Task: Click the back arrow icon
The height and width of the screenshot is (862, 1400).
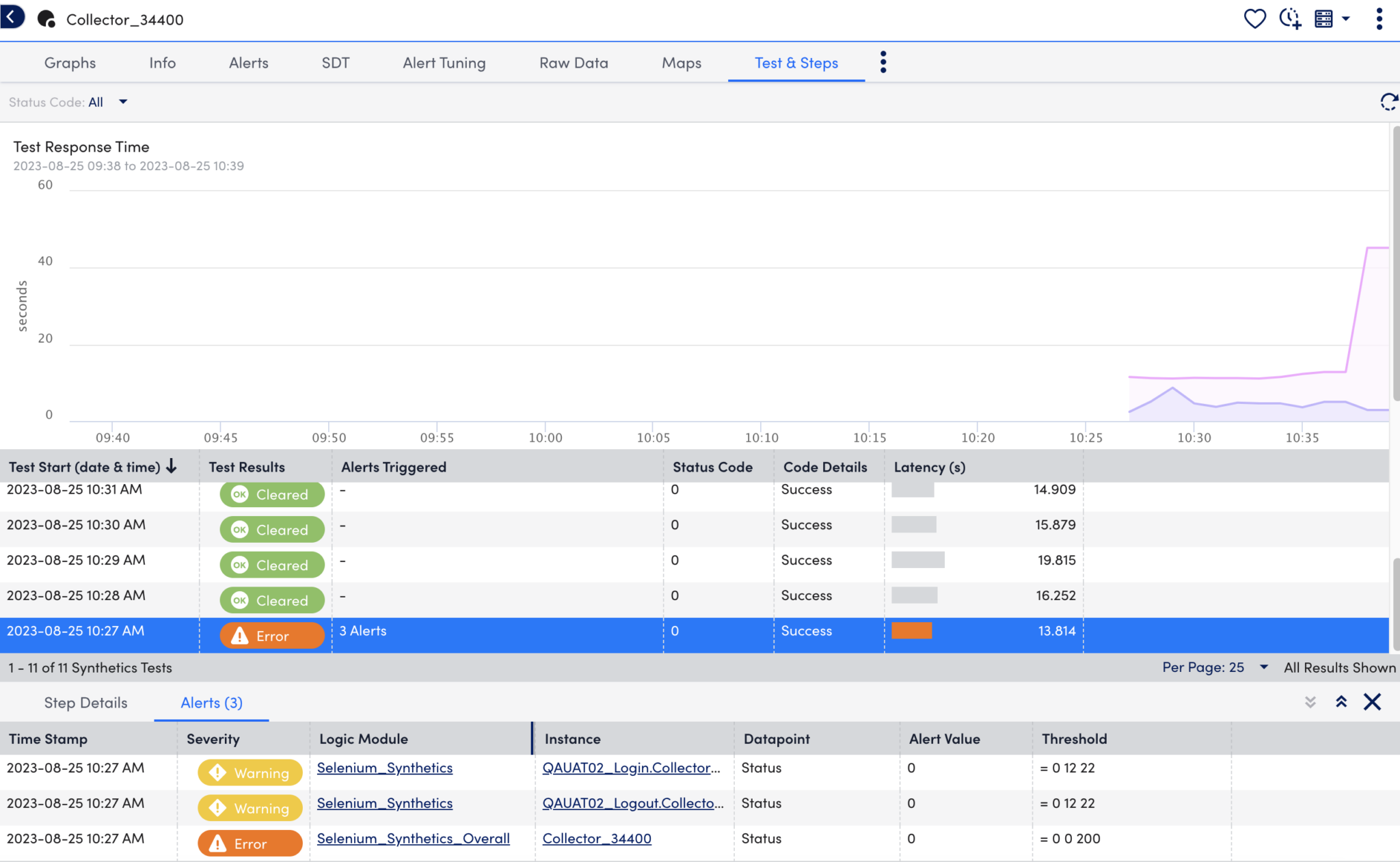Action: 12,17
